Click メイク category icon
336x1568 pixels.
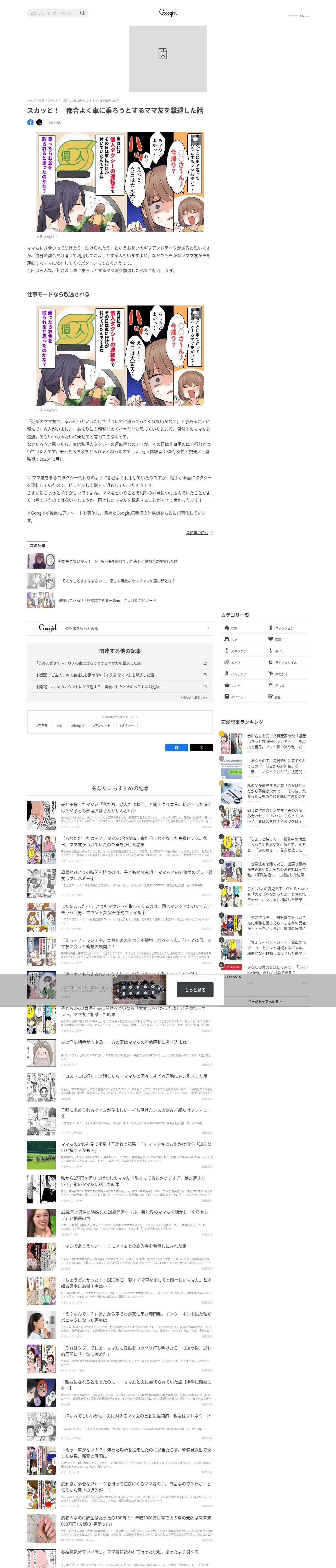226,662
